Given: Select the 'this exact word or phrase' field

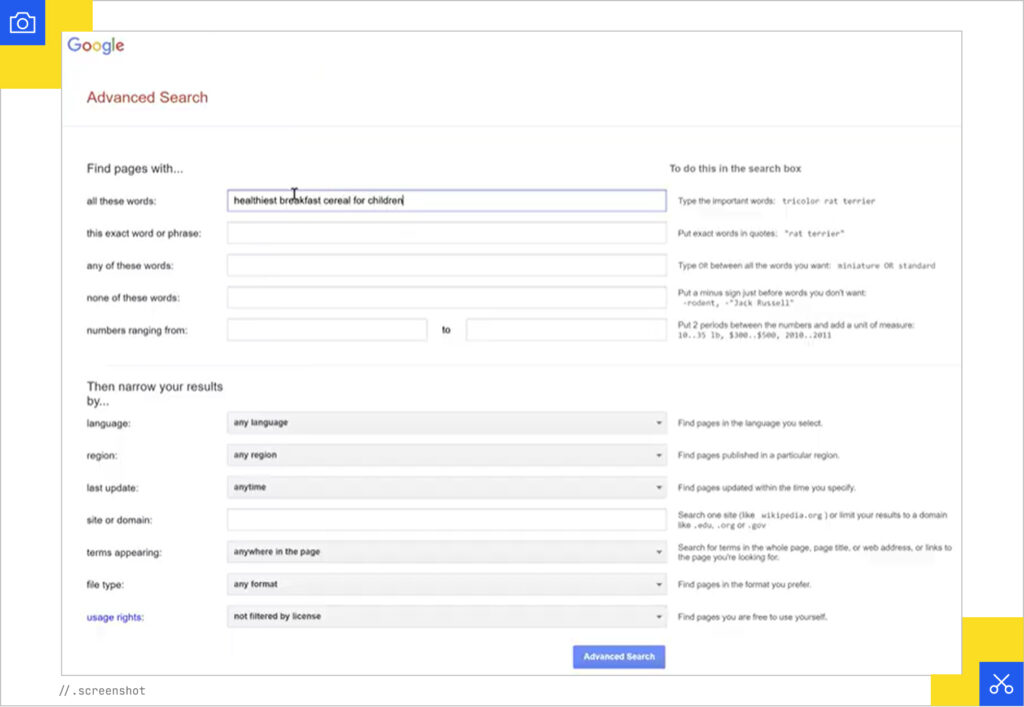Looking at the screenshot, I should click(445, 232).
